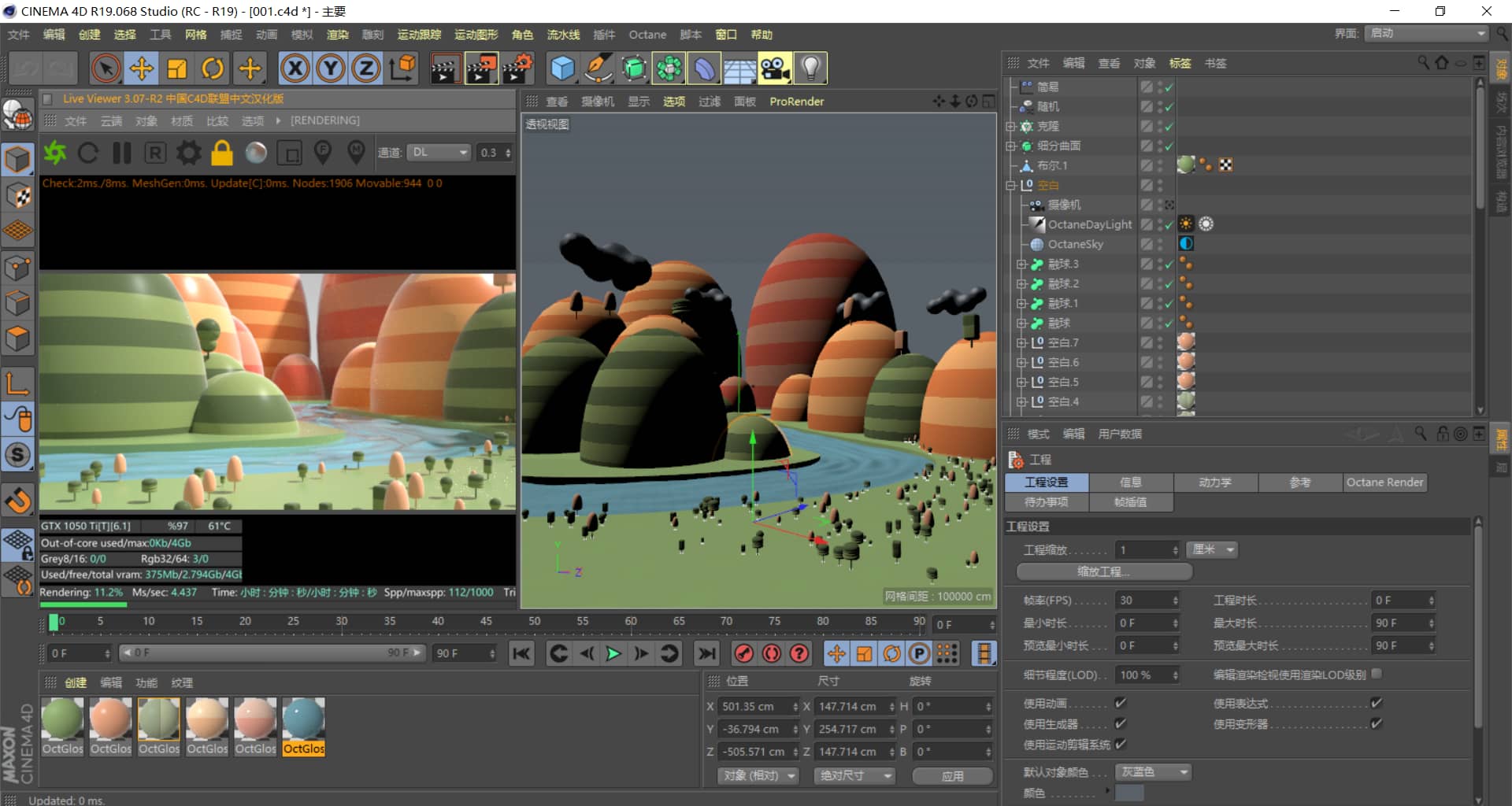Viewport: 1512px width, 806px height.
Task: Click the Spline Pen tool icon
Action: tap(598, 68)
